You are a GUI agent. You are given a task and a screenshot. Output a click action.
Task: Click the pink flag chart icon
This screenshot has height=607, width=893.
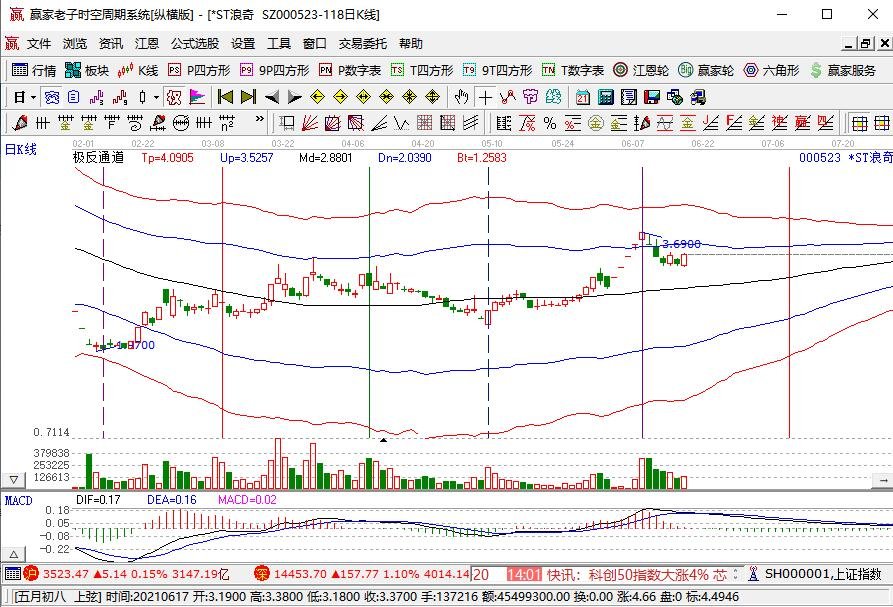click(197, 97)
